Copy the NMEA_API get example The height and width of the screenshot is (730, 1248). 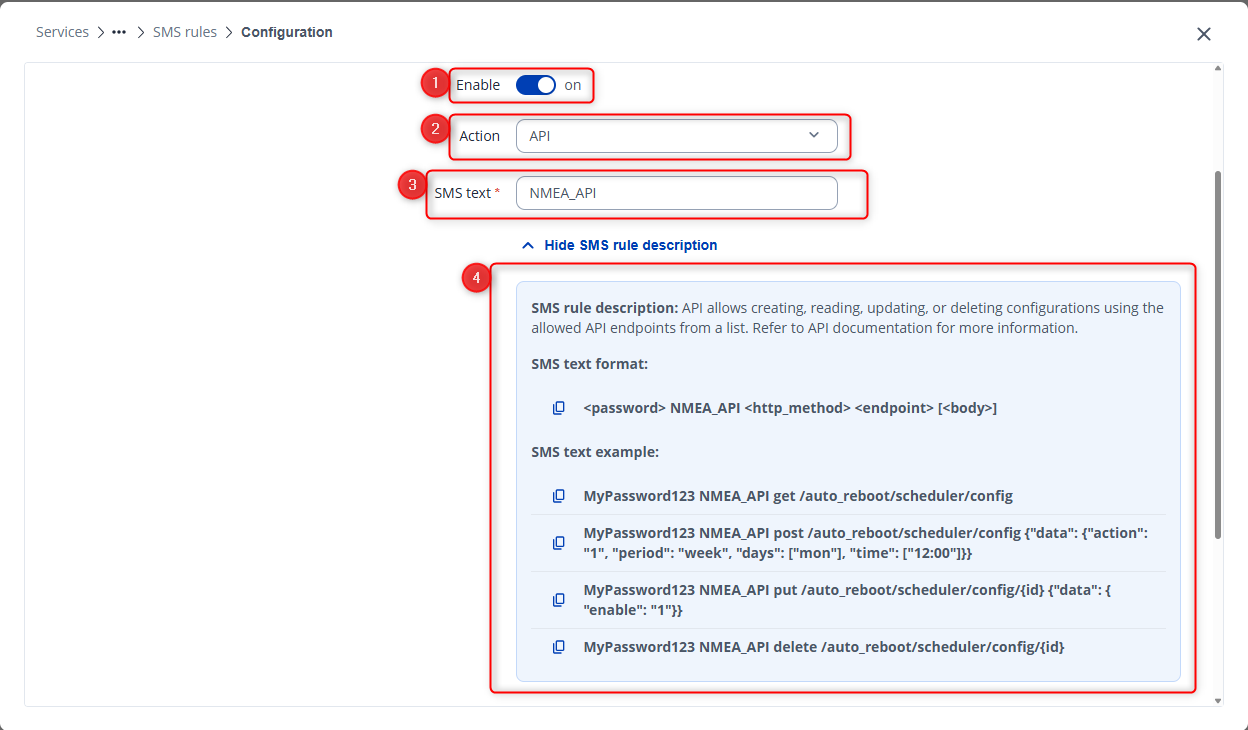click(559, 496)
